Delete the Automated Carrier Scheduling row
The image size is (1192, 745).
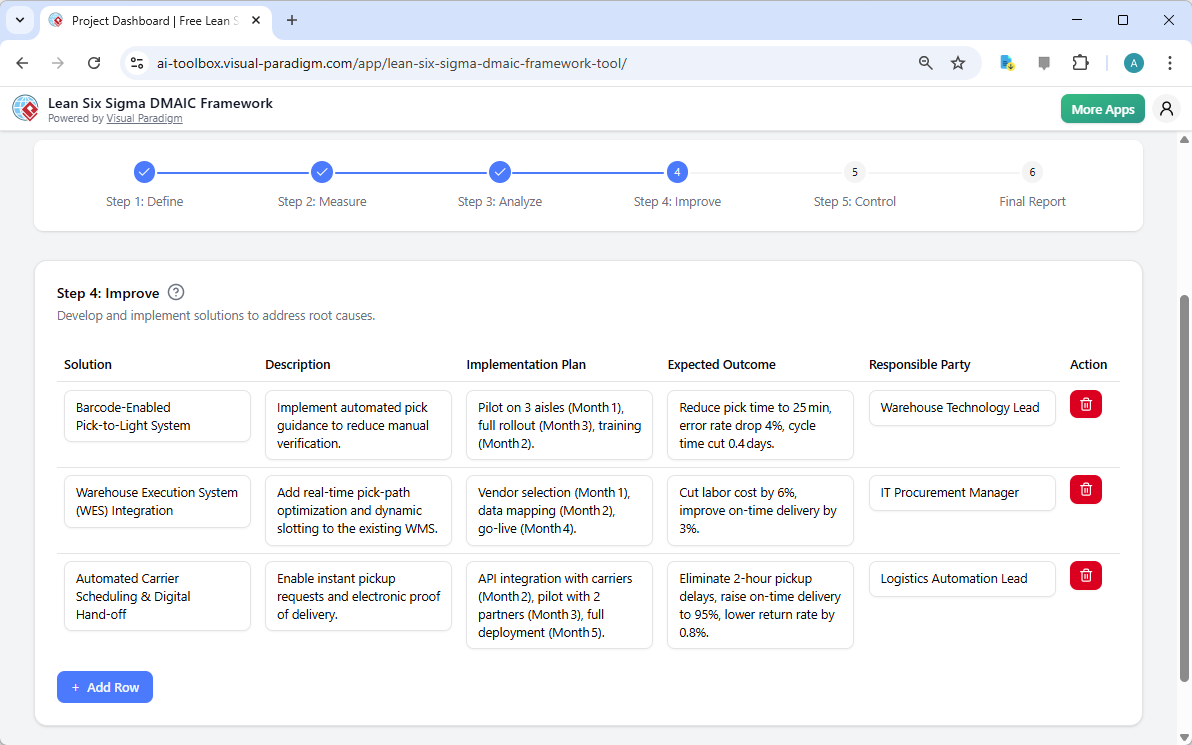pos(1085,575)
